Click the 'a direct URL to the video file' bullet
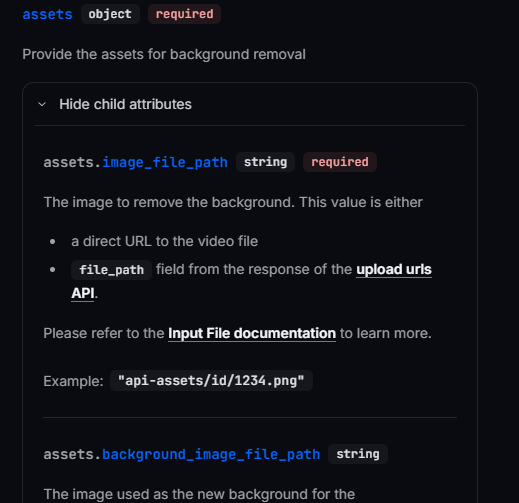 point(165,241)
